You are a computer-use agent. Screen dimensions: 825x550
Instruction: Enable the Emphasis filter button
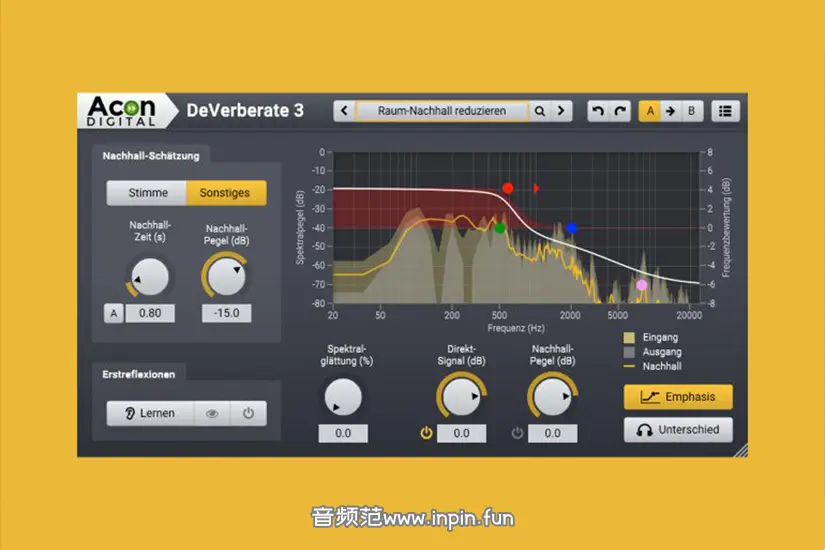[x=678, y=397]
